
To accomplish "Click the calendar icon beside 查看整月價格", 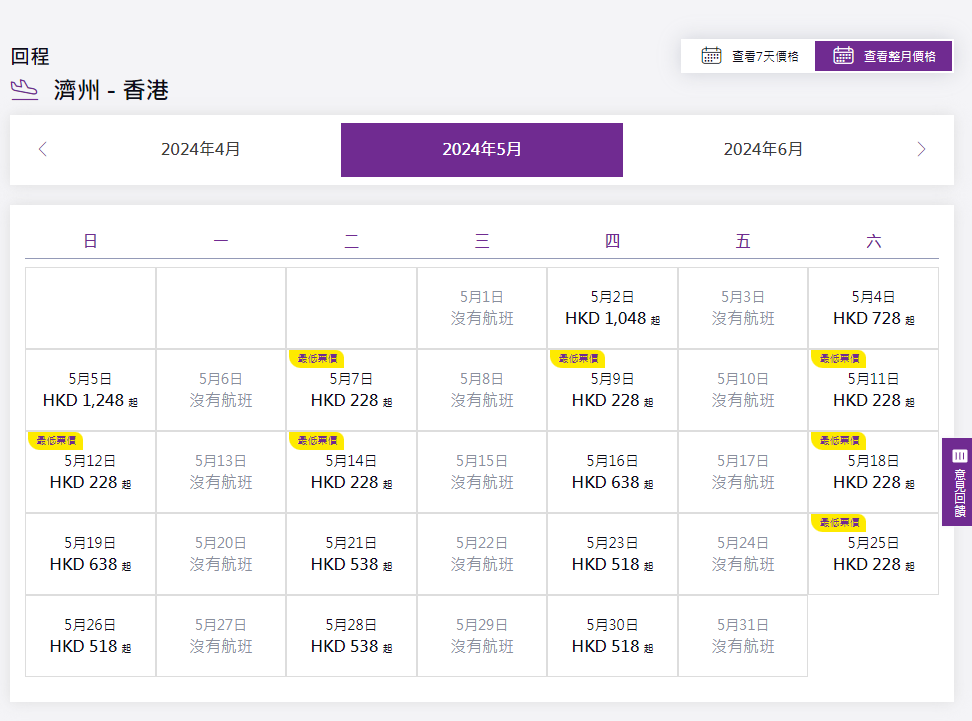I will coord(843,56).
